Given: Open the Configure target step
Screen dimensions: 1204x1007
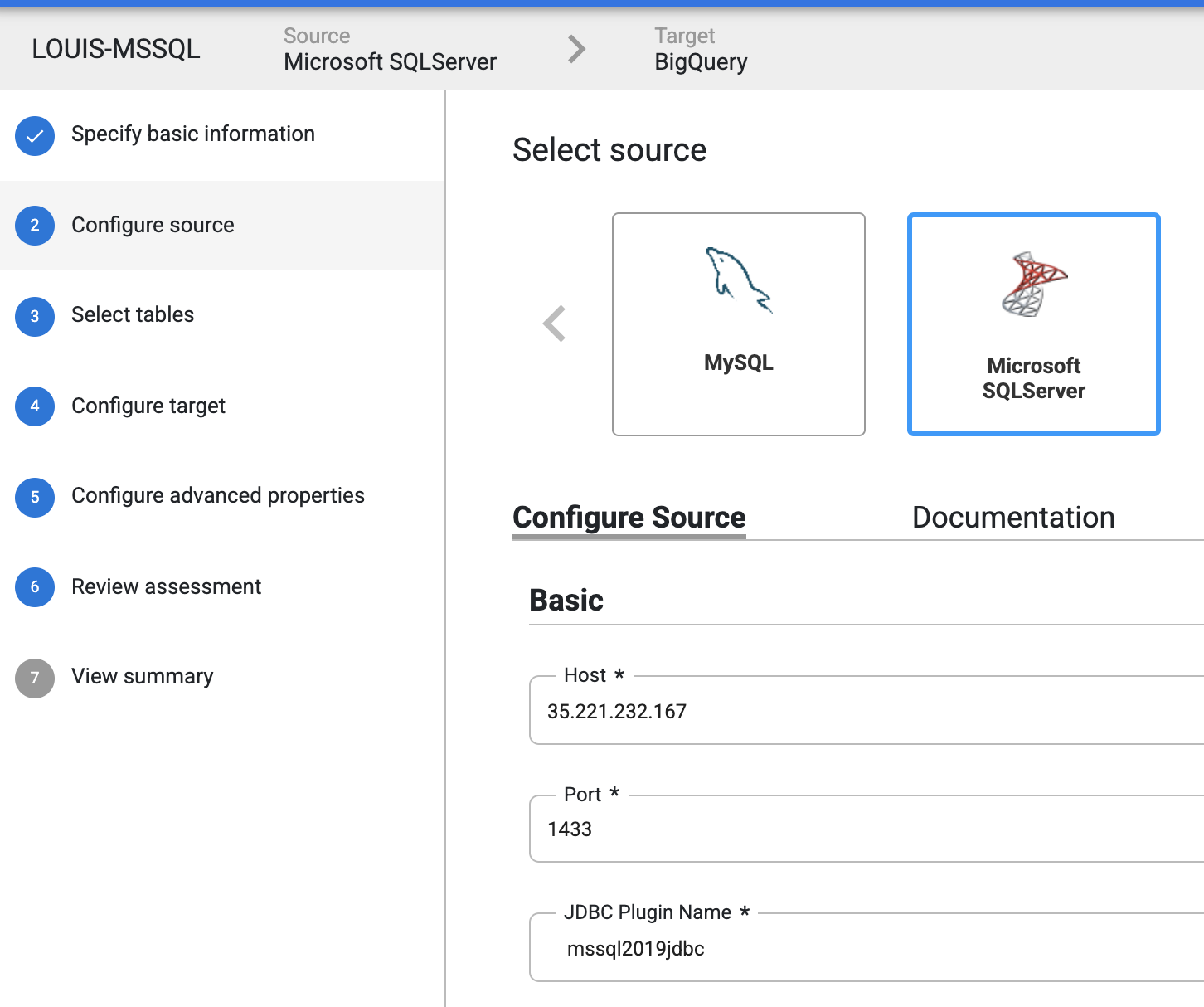Looking at the screenshot, I should click(222, 406).
